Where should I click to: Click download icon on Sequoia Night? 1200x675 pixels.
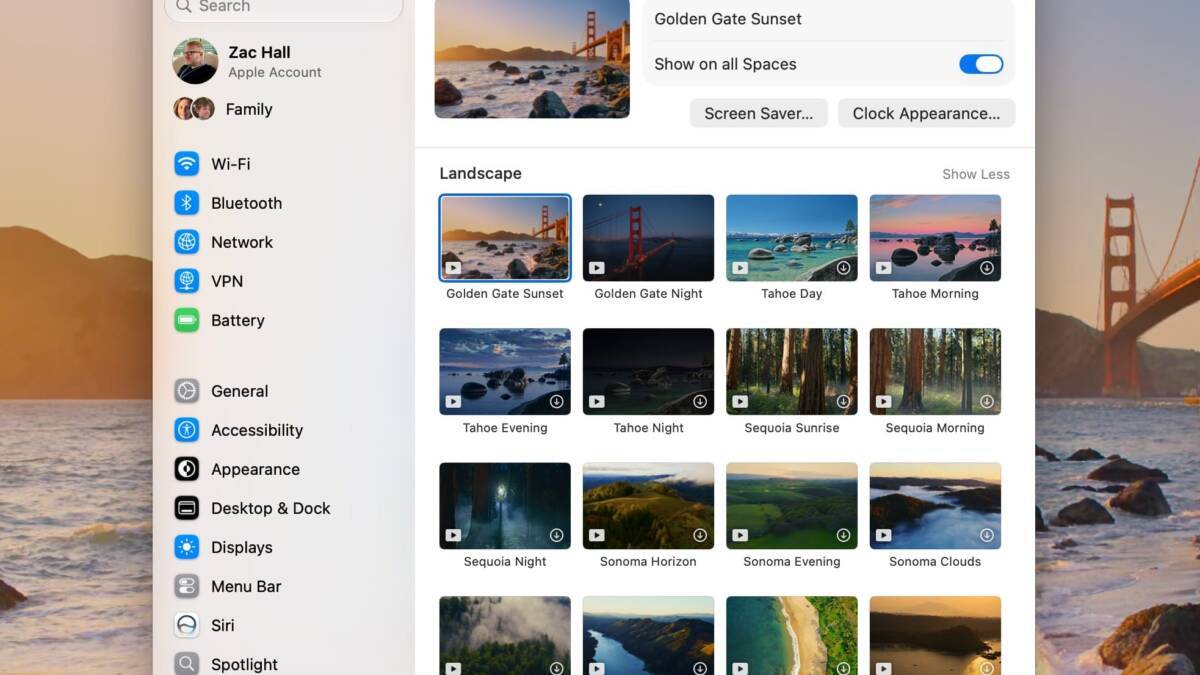[557, 535]
